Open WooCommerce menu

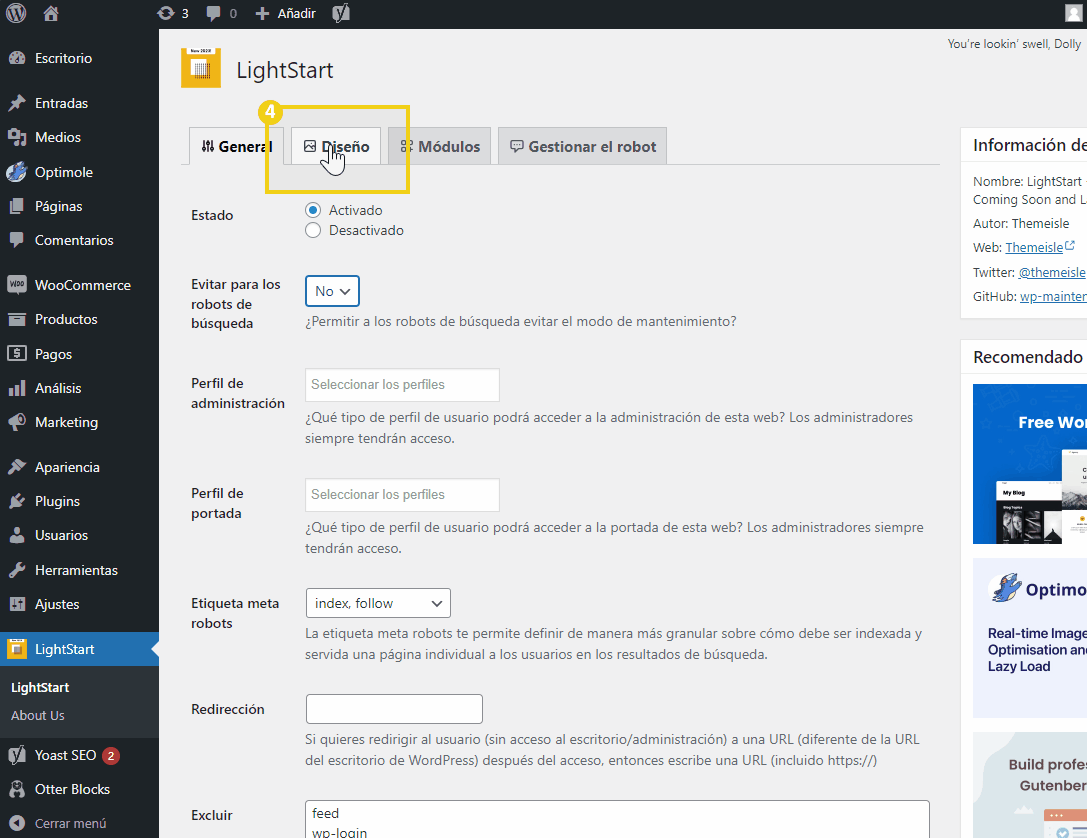click(x=82, y=285)
